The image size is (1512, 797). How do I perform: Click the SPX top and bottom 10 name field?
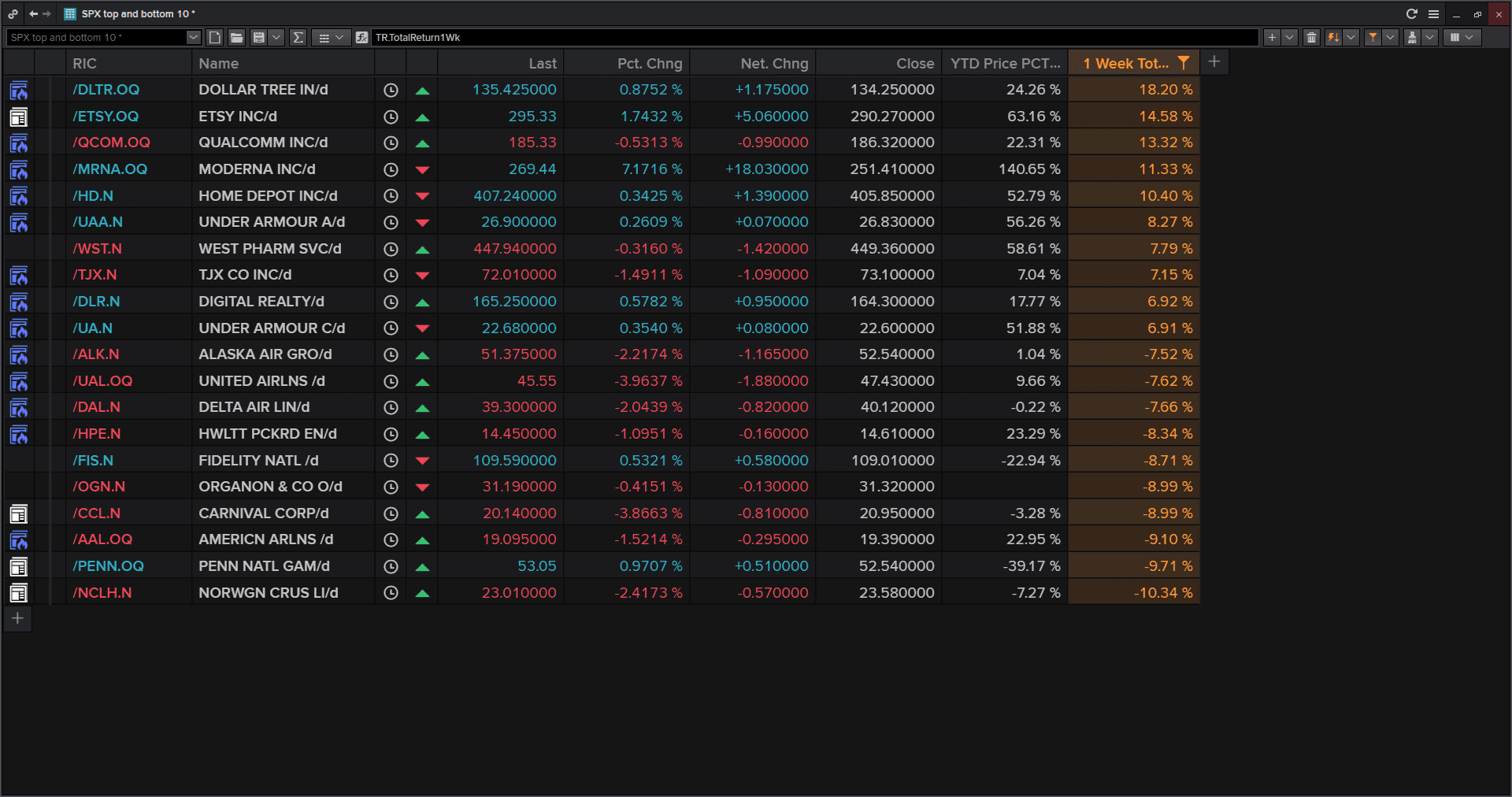(96, 37)
